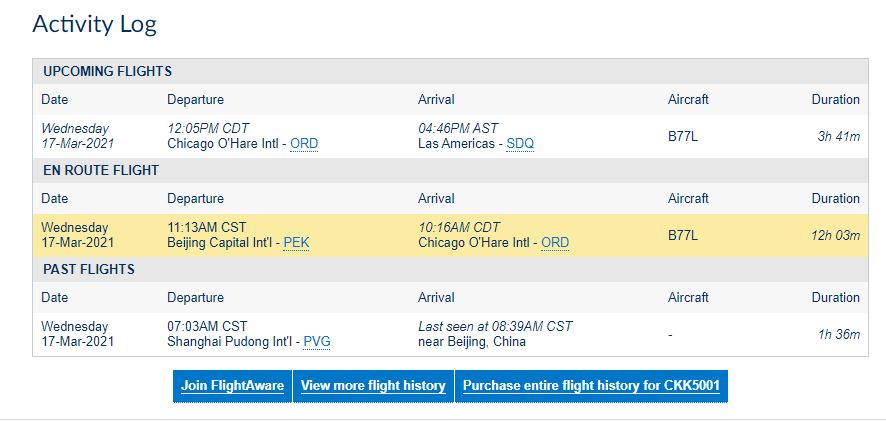
Task: Open the ORD link in en route arrival
Action: coord(555,243)
